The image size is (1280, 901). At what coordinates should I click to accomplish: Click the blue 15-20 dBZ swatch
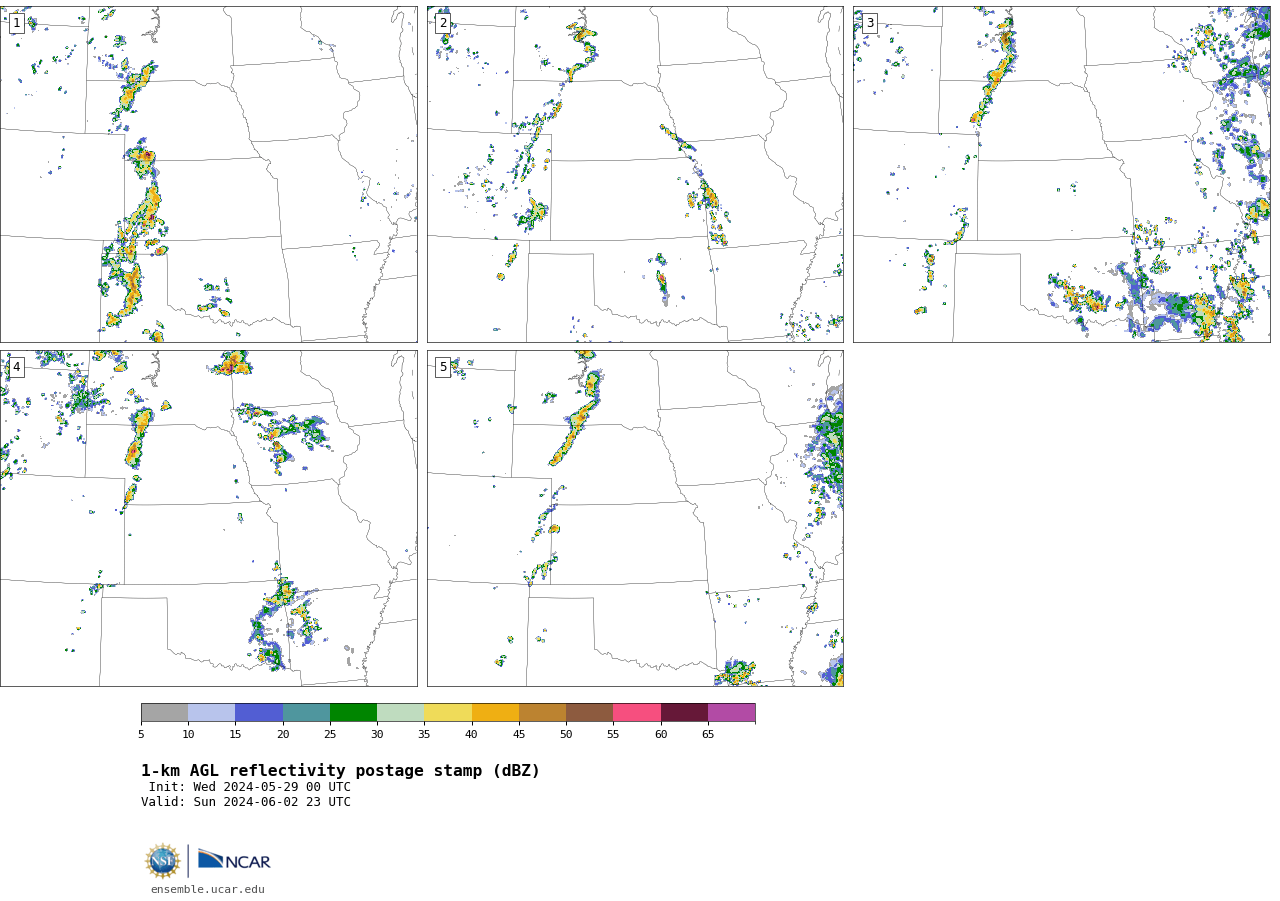tap(259, 713)
